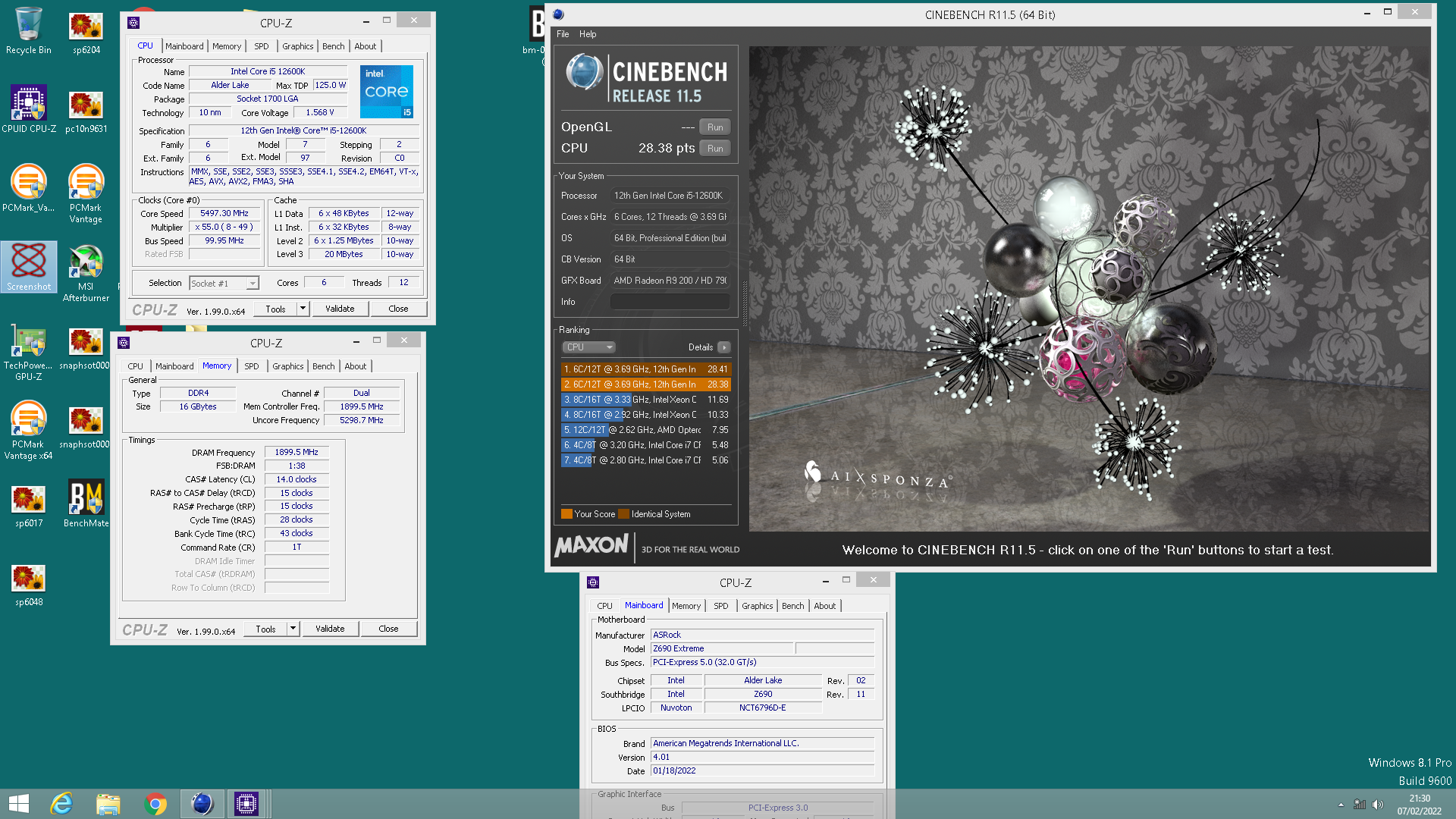Open Cinebench ranking CPU dropdown
The width and height of the screenshot is (1456, 819).
588,347
